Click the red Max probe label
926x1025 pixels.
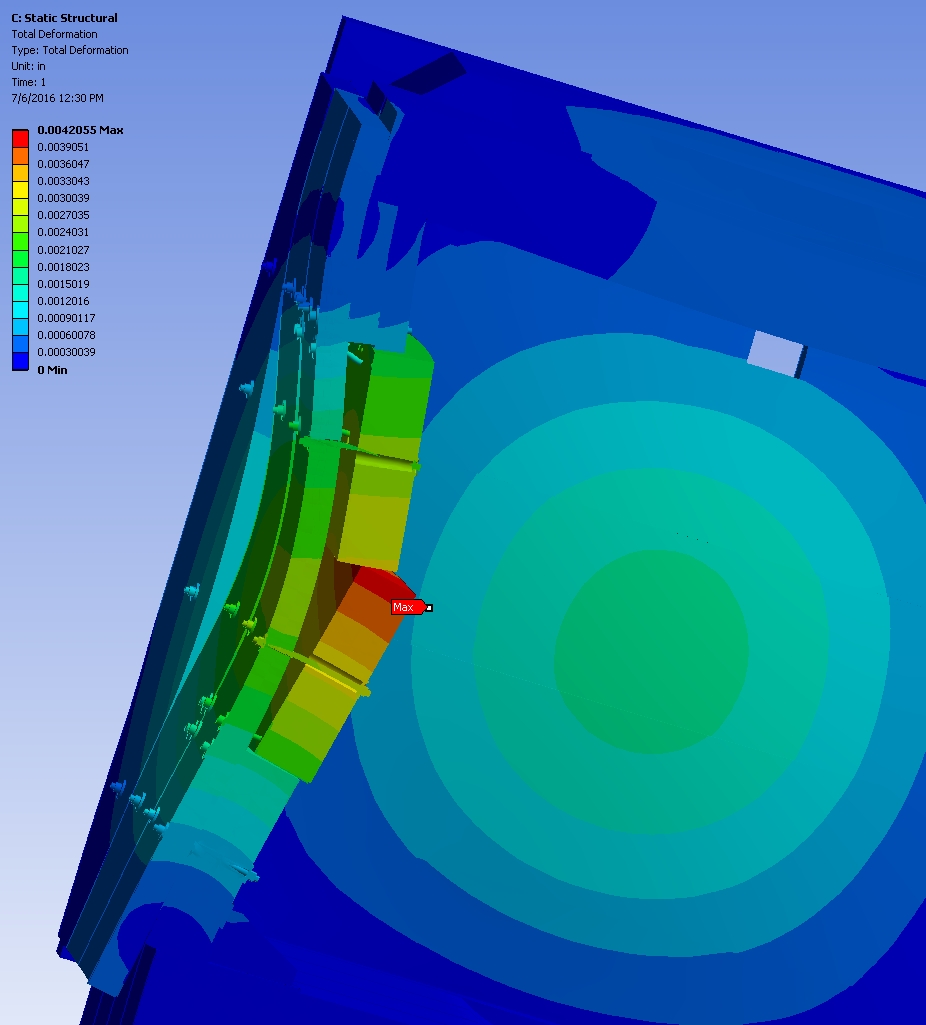(x=405, y=607)
